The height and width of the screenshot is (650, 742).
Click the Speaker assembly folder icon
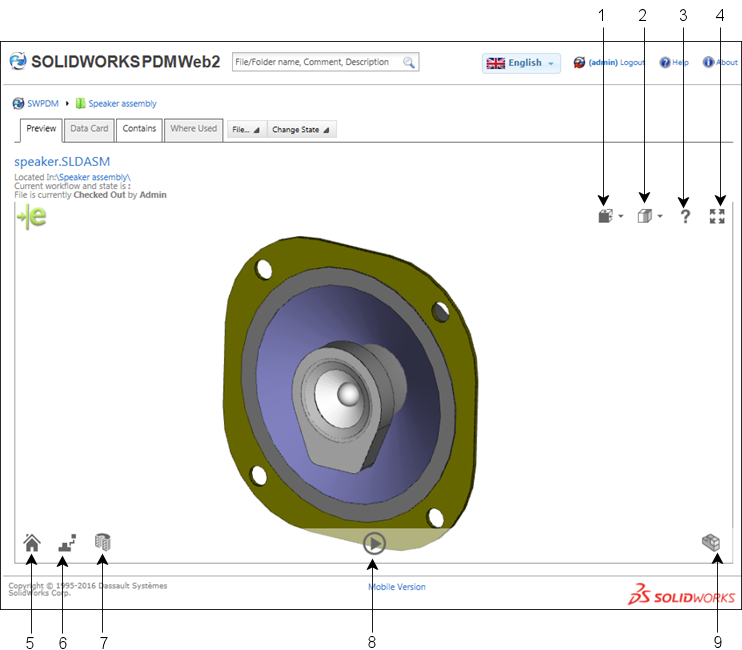pyautogui.click(x=80, y=103)
